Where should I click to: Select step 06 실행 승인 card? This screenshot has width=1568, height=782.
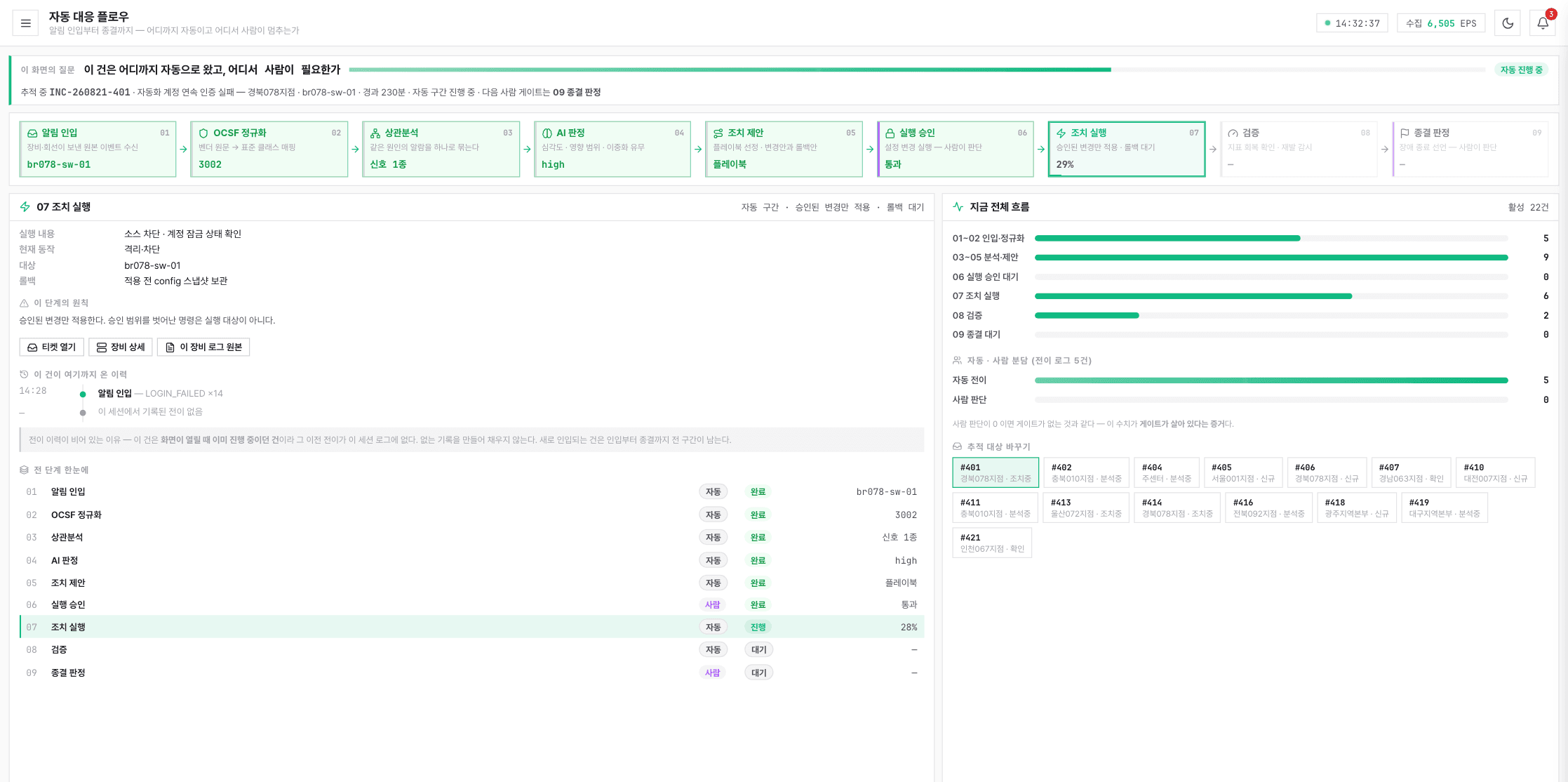[956, 149]
